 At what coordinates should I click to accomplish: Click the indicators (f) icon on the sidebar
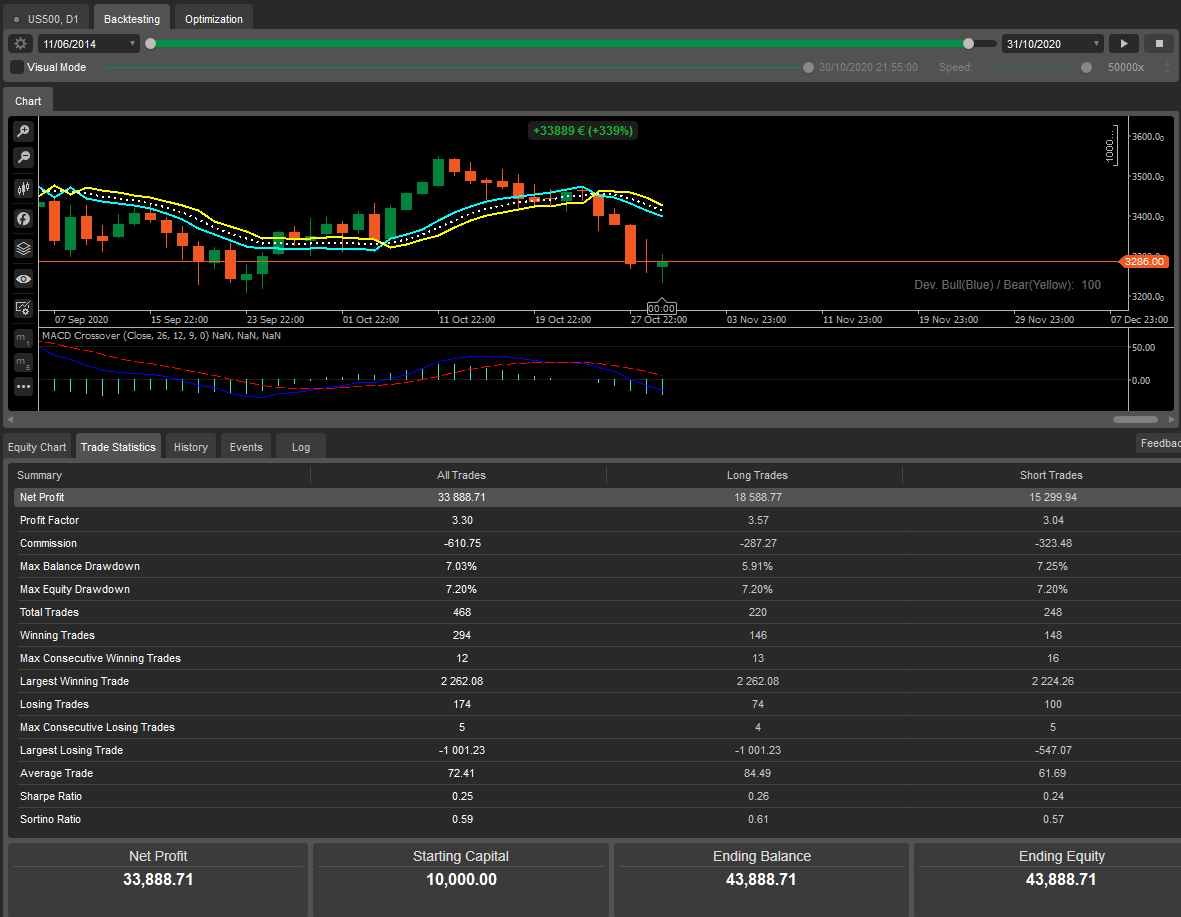[x=22, y=218]
